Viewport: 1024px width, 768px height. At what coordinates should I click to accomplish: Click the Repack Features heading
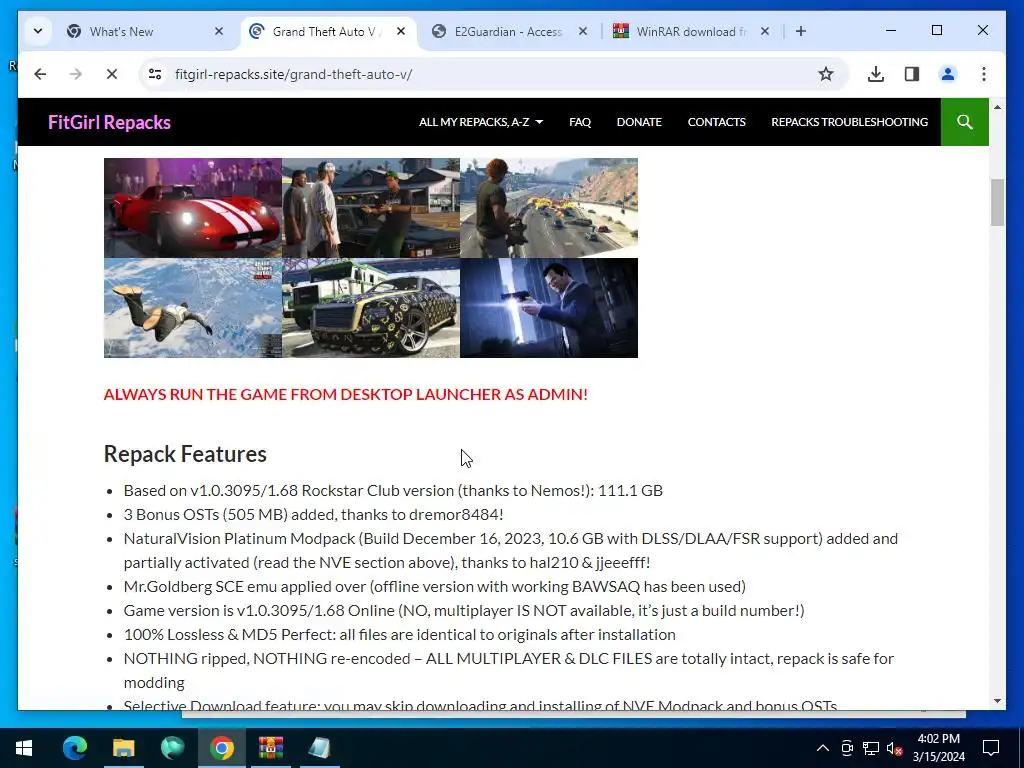pos(185,454)
